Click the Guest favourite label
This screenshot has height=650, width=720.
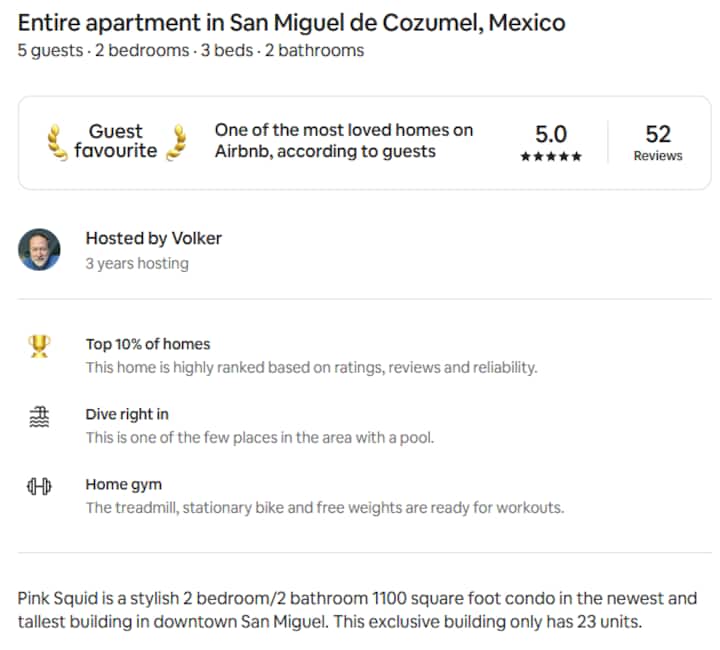point(116,141)
